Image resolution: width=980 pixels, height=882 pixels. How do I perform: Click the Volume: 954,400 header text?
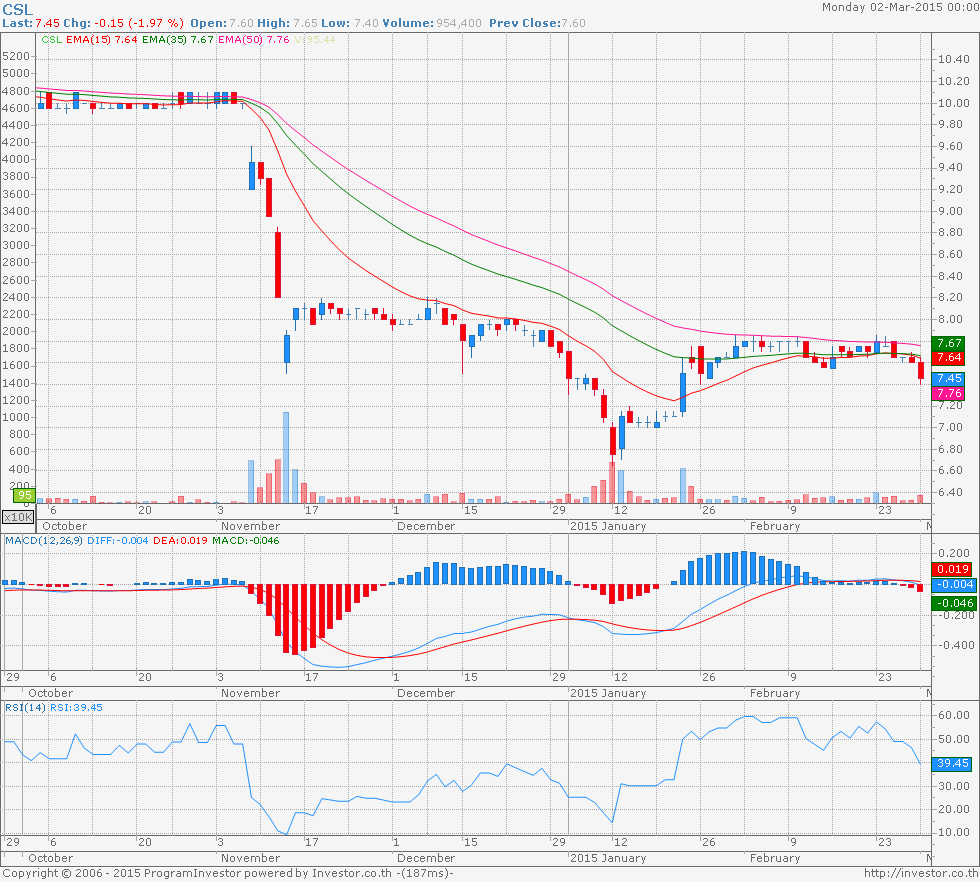[x=432, y=23]
